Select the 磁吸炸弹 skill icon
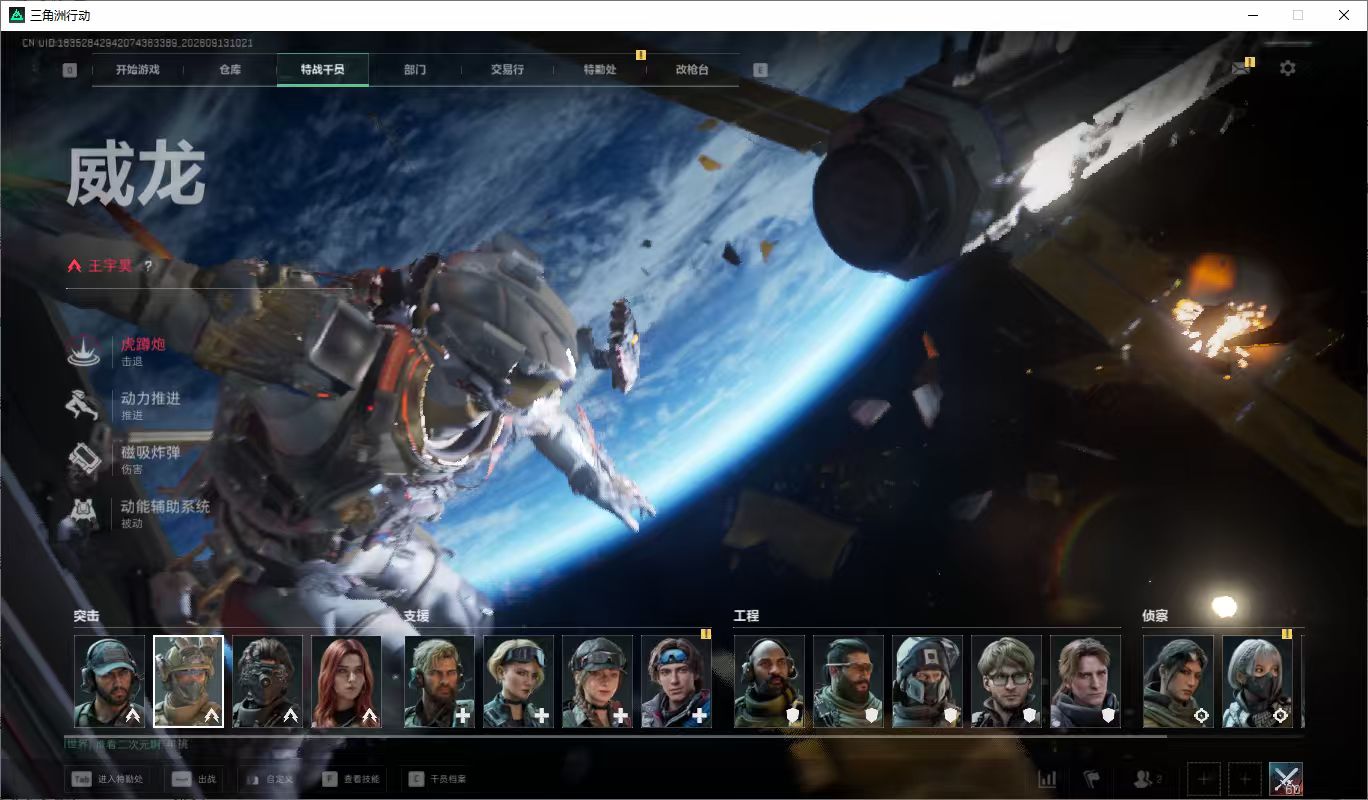This screenshot has width=1368, height=800. 83,458
